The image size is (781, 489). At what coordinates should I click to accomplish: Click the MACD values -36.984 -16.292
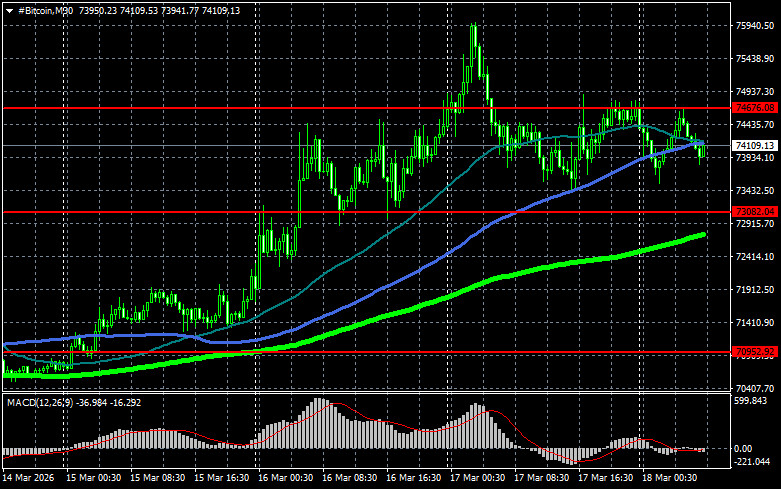point(108,402)
